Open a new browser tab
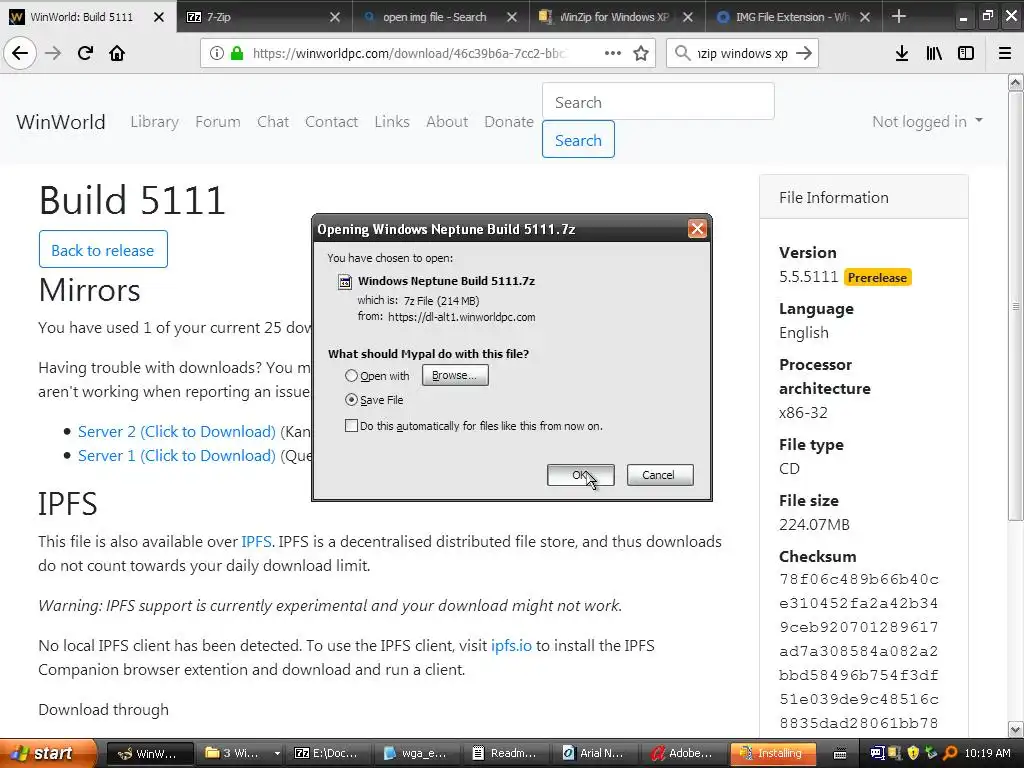1024x768 pixels. pyautogui.click(x=899, y=16)
